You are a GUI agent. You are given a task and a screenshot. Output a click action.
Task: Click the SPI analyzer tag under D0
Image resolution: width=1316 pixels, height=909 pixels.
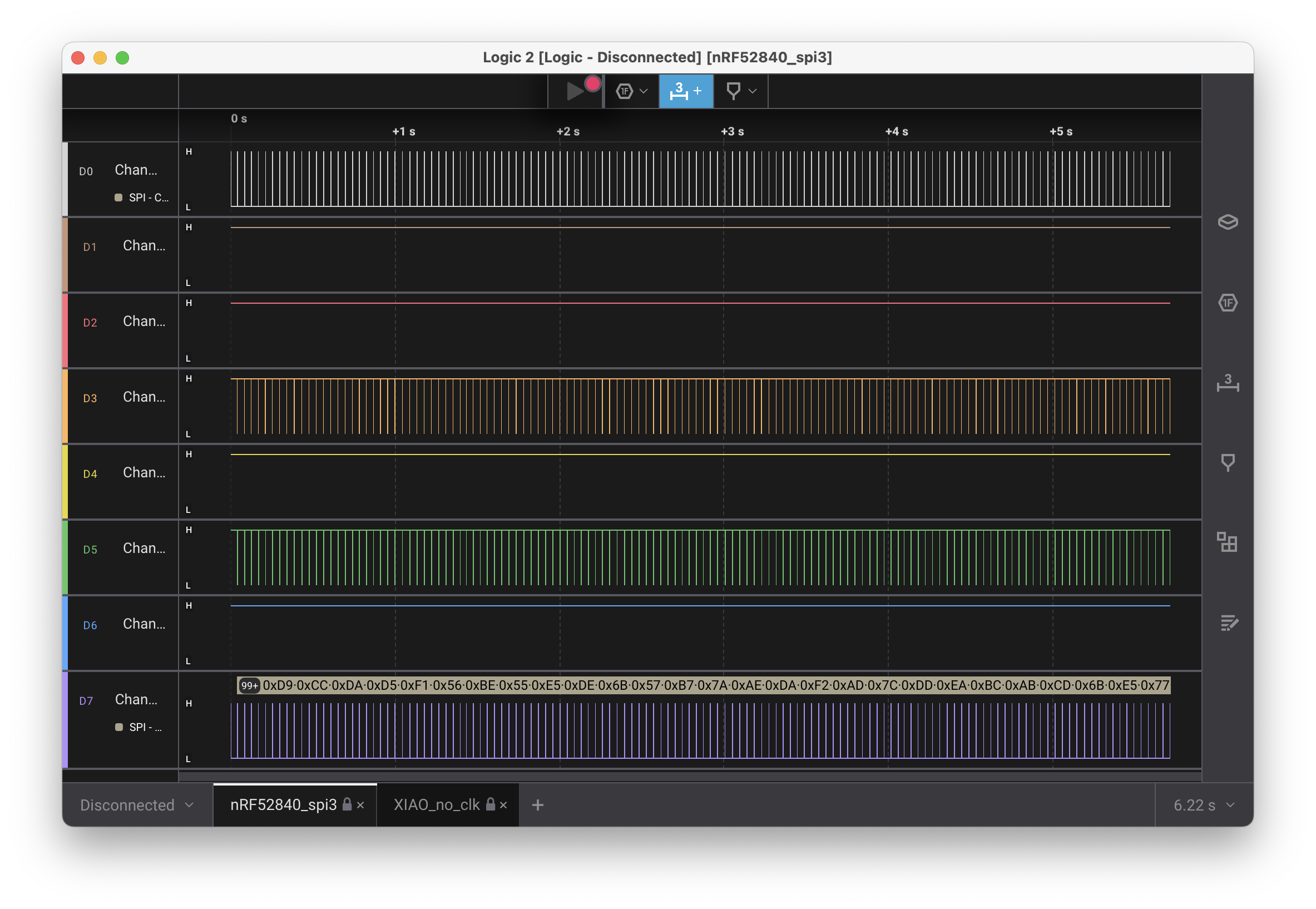coord(142,197)
